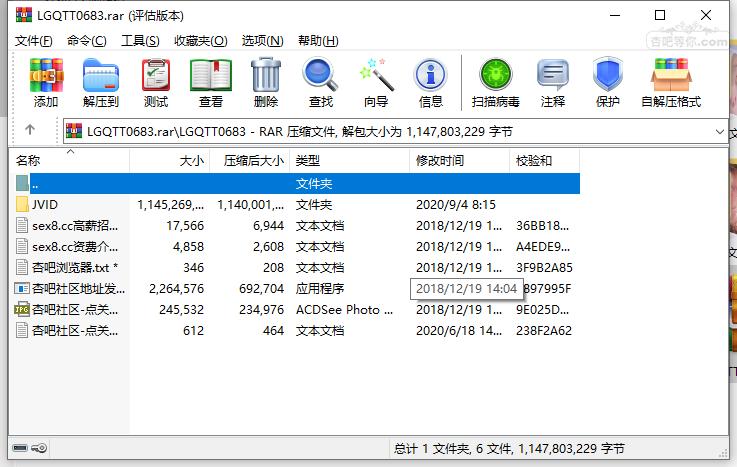
Task: Sort by 压缩后大小 column header
Action: coord(250,161)
